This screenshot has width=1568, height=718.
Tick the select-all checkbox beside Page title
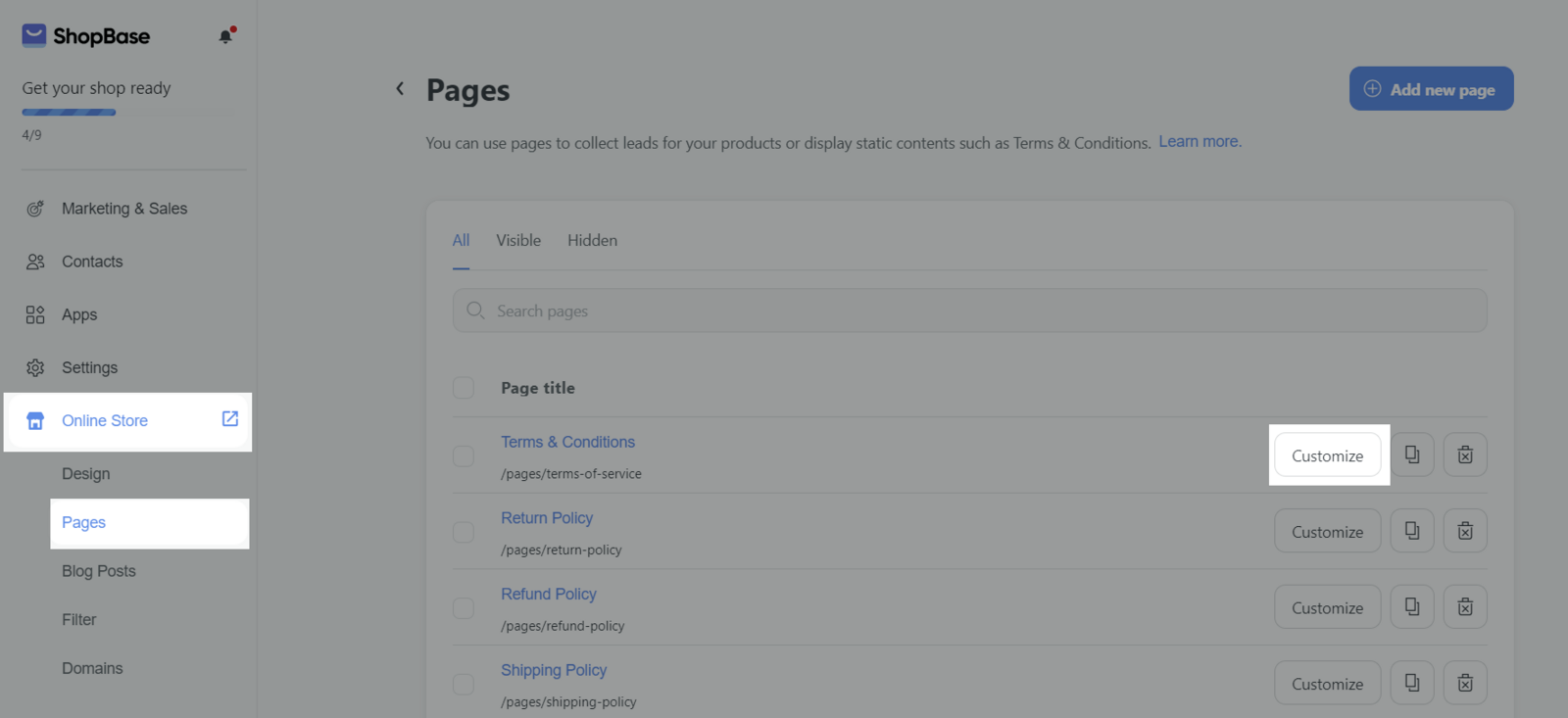point(464,388)
